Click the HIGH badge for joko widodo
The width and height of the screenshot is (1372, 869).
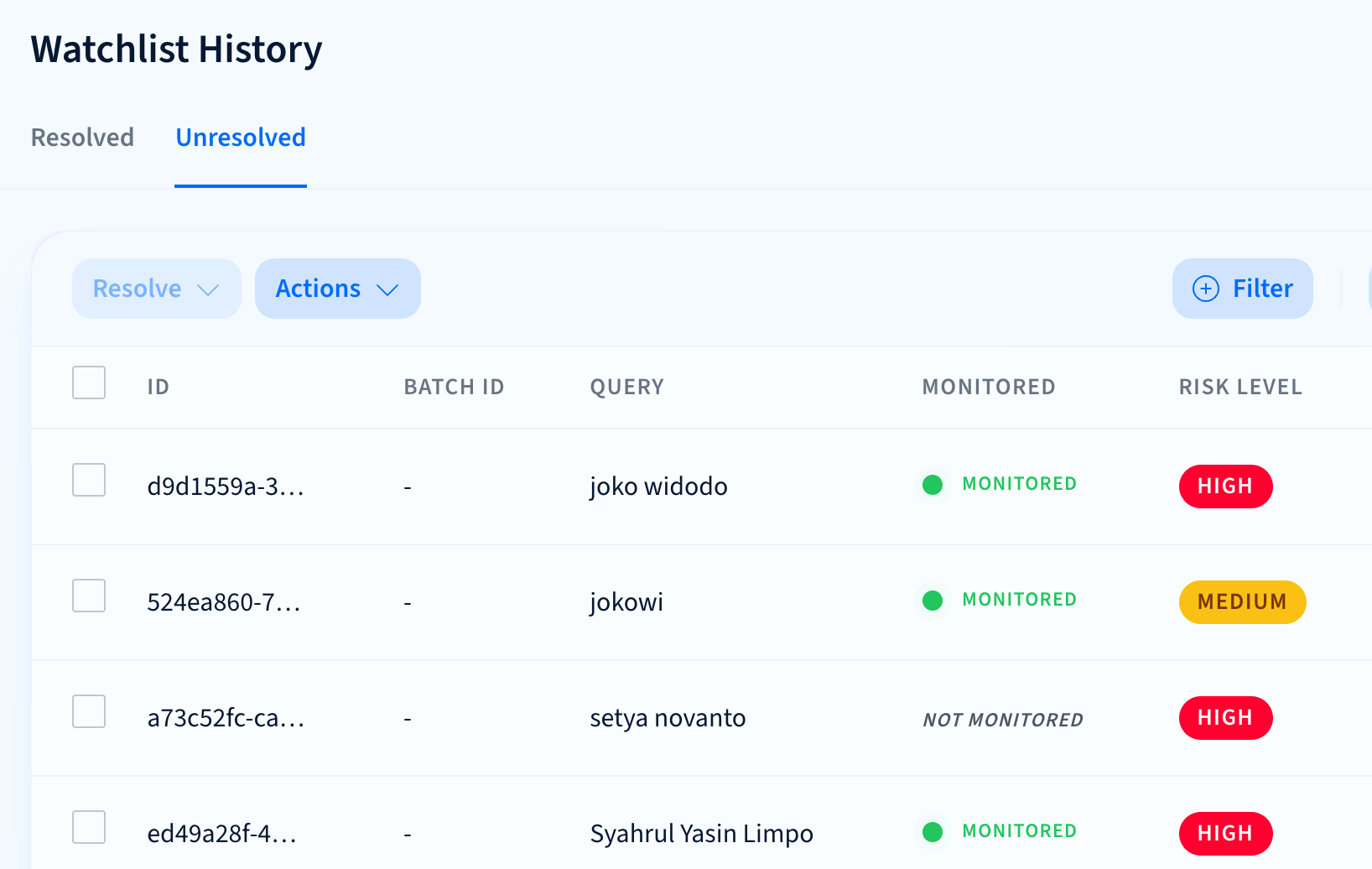click(x=1226, y=487)
